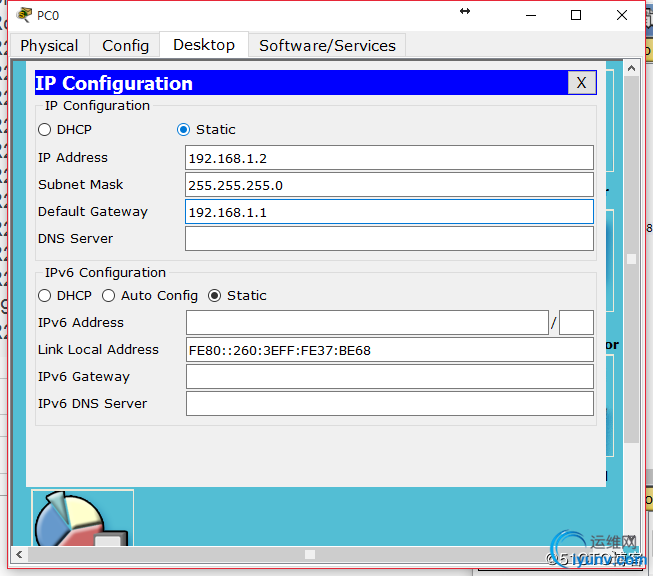Viewport: 653px width, 576px height.
Task: Focus the Subnet Mask text box
Action: click(x=389, y=185)
